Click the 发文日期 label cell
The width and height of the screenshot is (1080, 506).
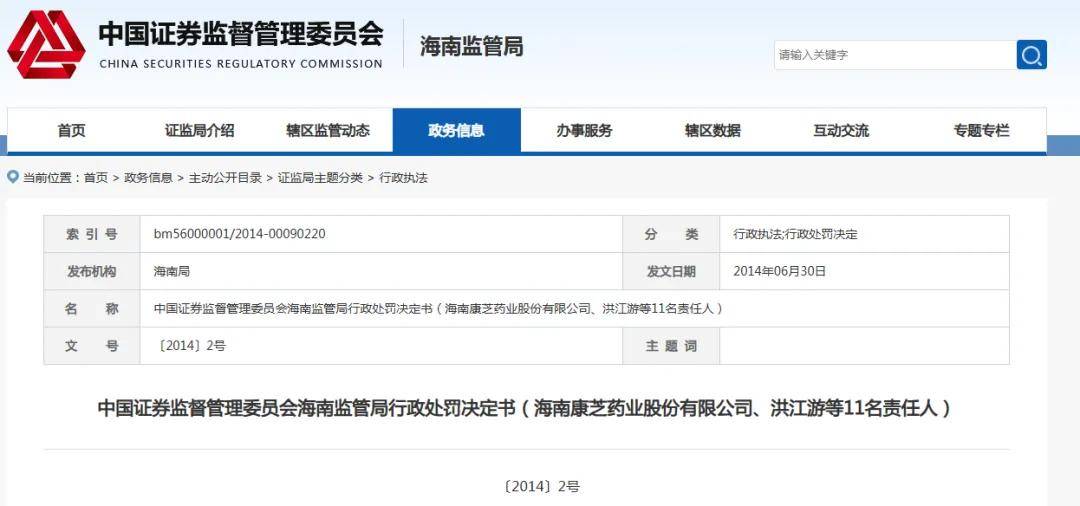click(x=671, y=271)
